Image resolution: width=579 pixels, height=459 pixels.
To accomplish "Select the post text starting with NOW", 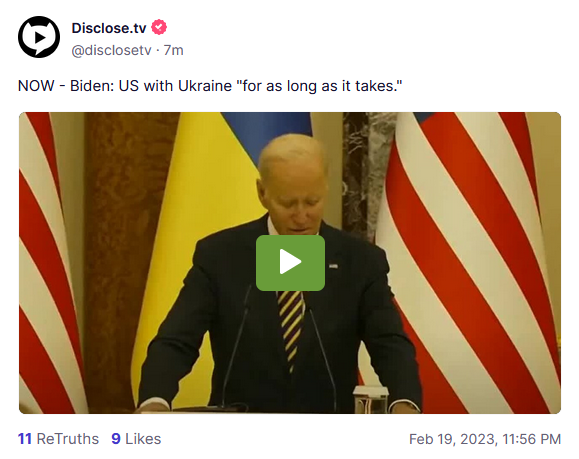I will pos(210,86).
